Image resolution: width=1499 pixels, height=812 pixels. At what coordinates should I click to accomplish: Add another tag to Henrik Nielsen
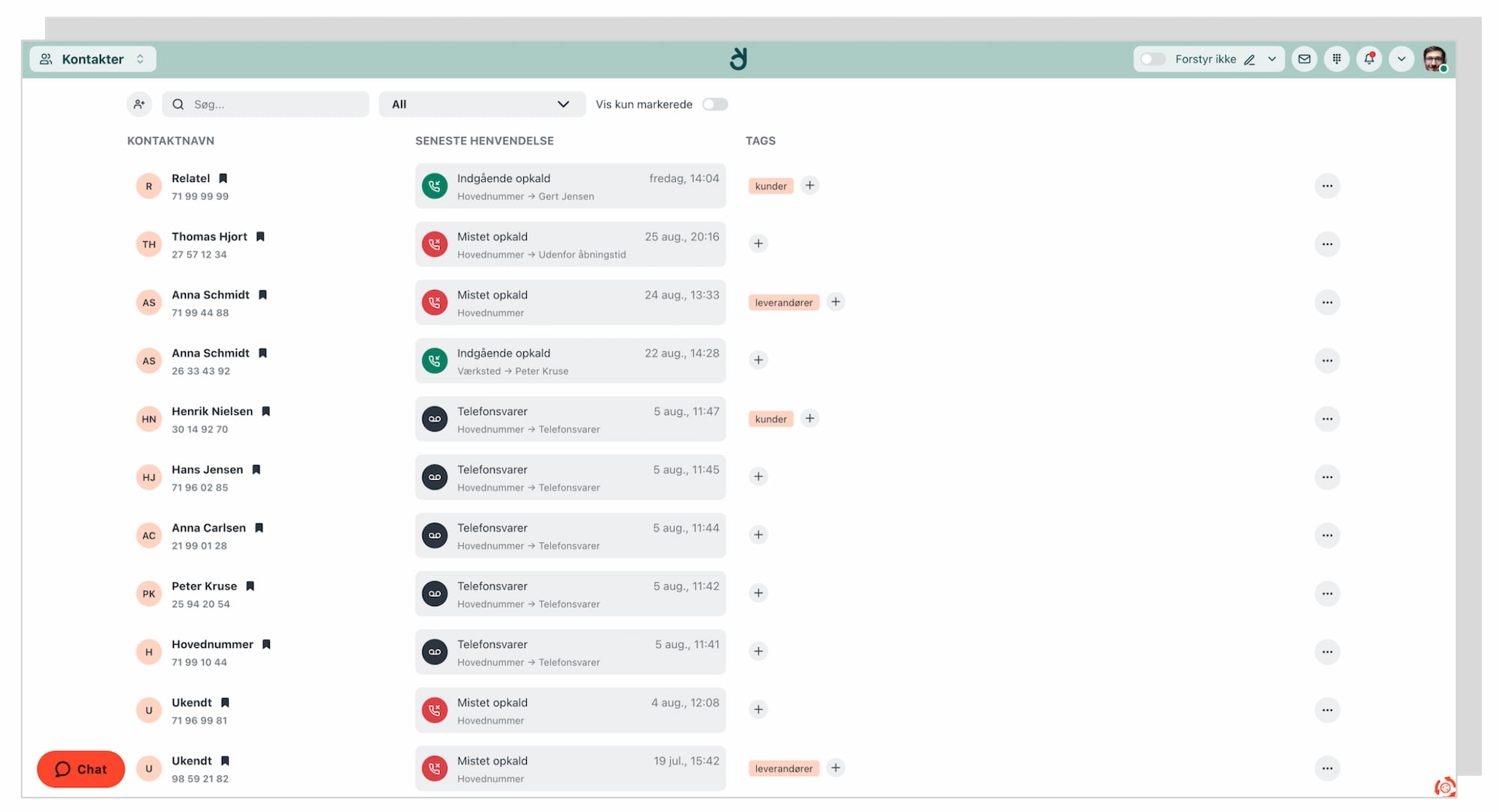point(809,418)
